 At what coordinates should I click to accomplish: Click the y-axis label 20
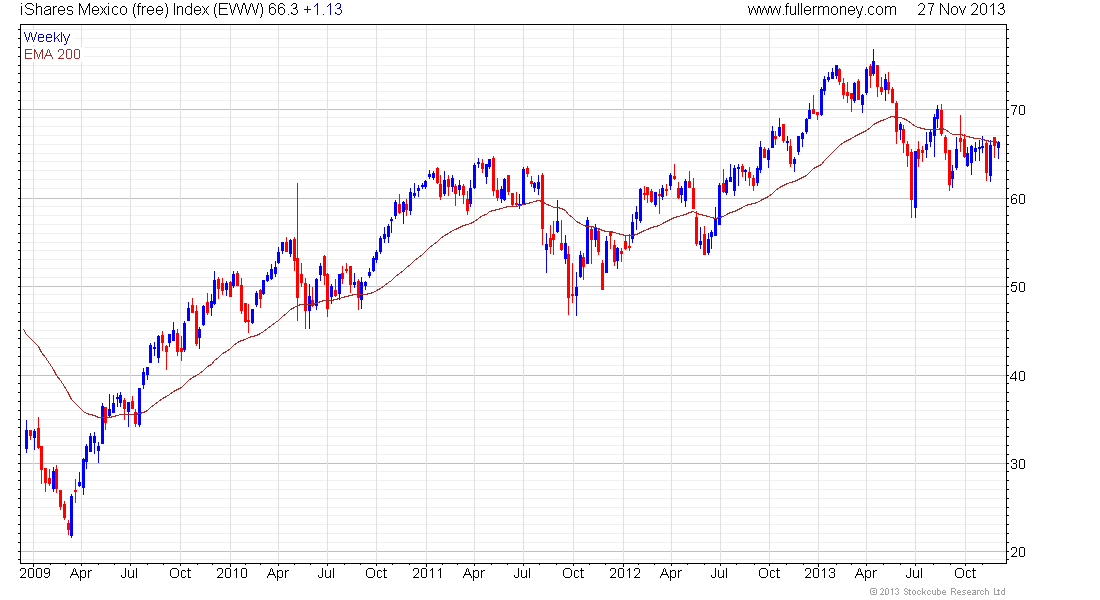click(x=1018, y=552)
